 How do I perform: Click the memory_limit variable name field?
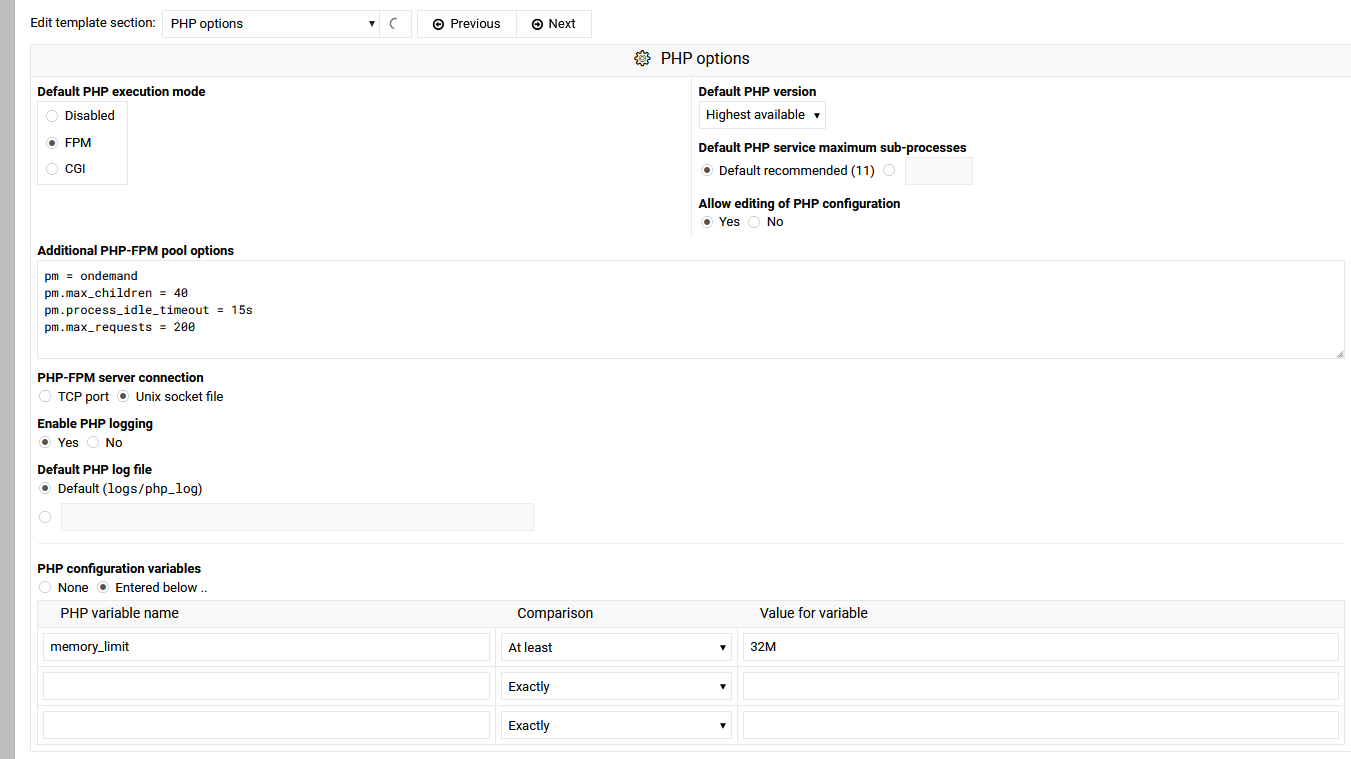click(x=267, y=647)
